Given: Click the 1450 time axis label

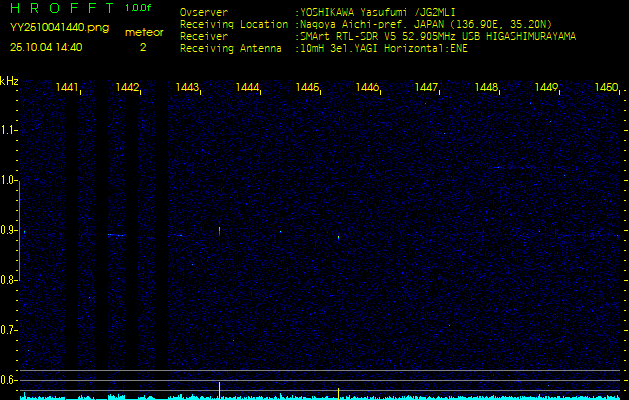Looking at the screenshot, I should click(x=607, y=87).
